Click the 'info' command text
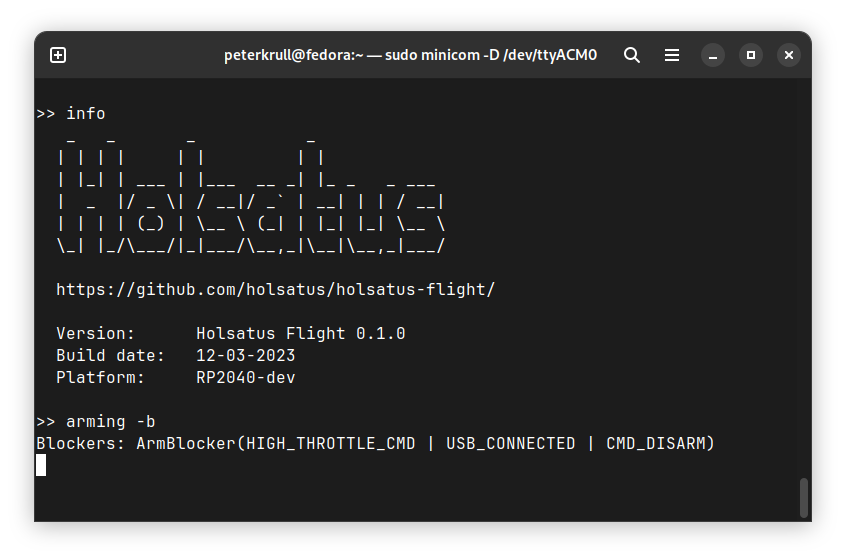The width and height of the screenshot is (846, 559). pyautogui.click(x=85, y=114)
